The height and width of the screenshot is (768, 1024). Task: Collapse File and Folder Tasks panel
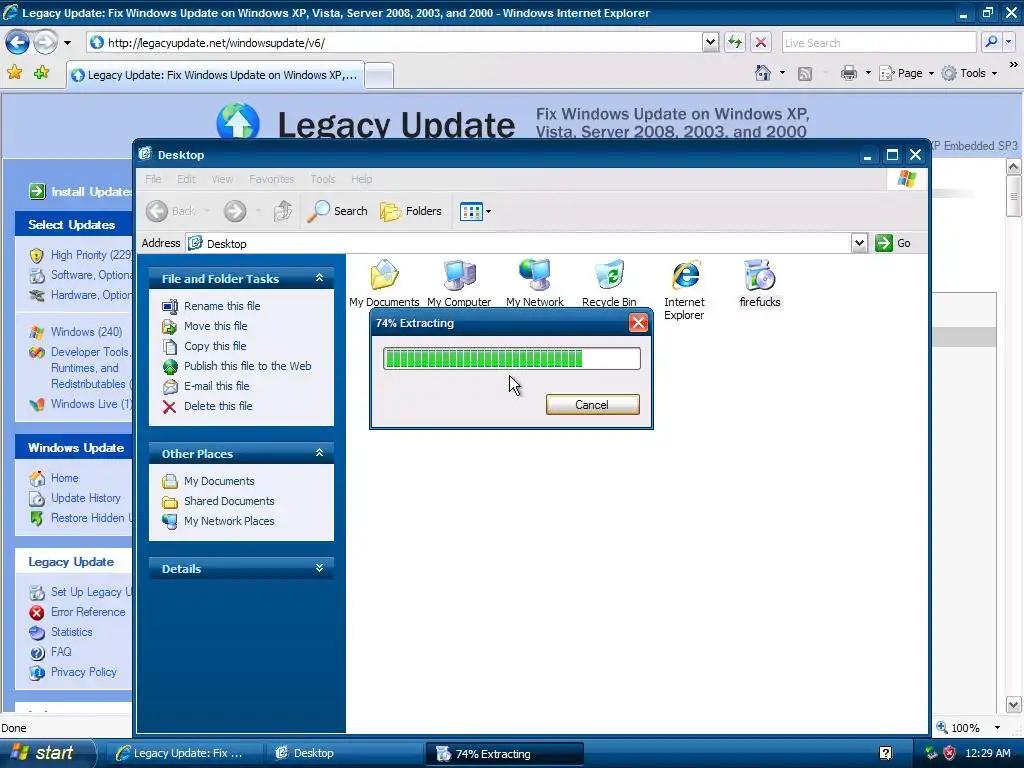[x=319, y=278]
